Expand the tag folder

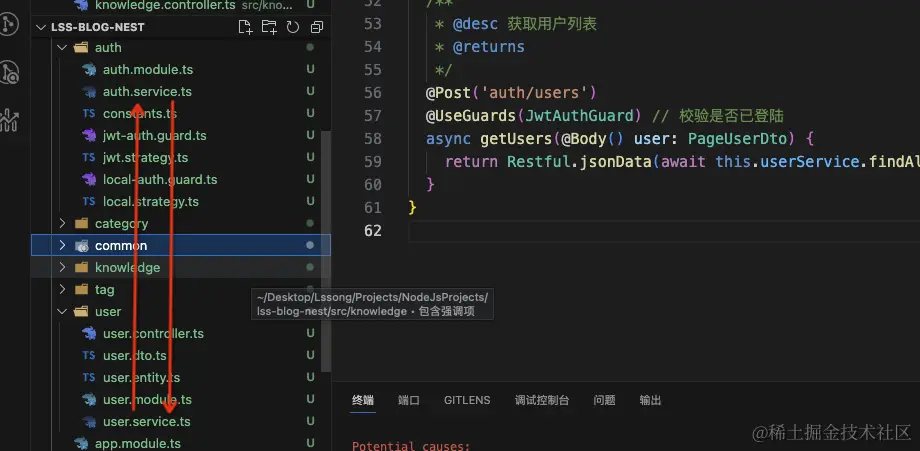(x=63, y=290)
